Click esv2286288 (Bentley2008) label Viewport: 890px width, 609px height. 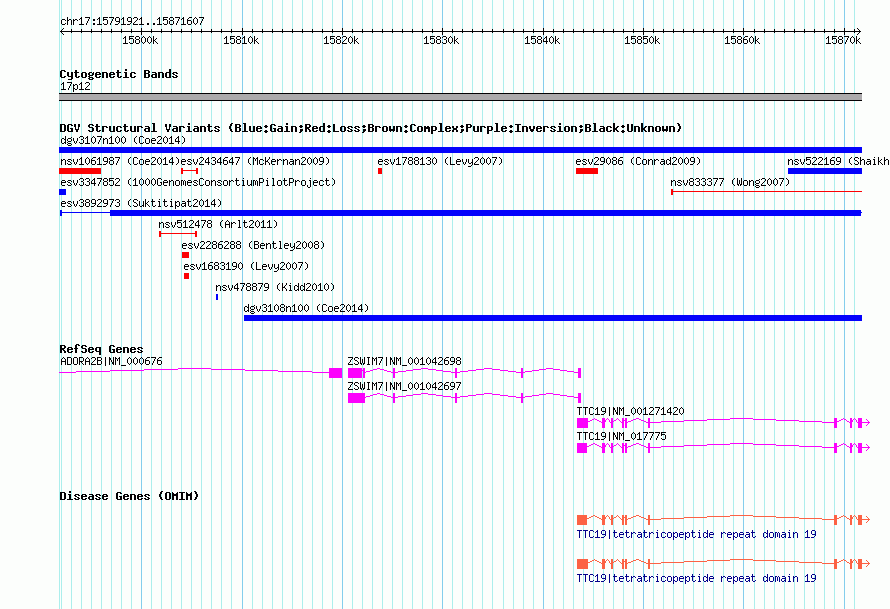pyautogui.click(x=253, y=245)
